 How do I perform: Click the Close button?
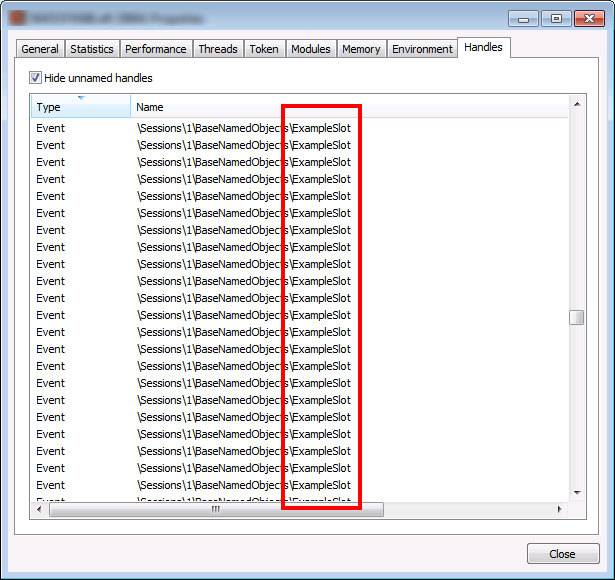pos(562,554)
